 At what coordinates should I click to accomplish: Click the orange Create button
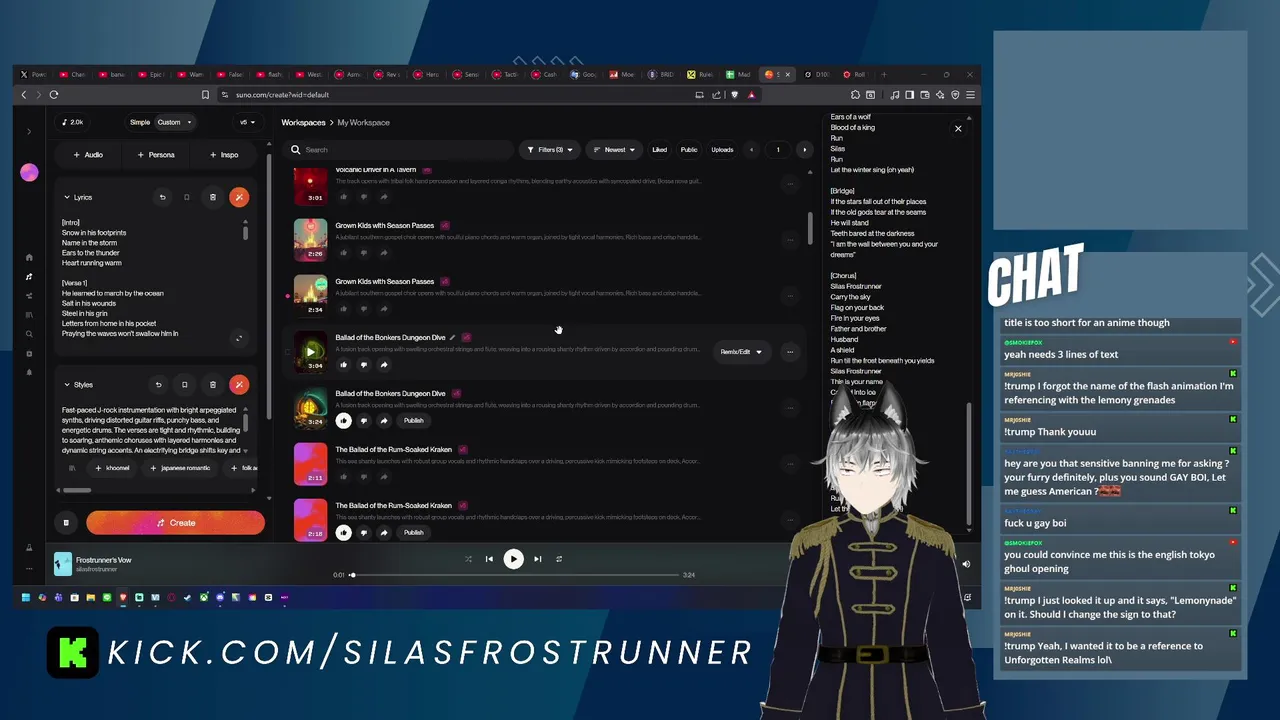[175, 522]
